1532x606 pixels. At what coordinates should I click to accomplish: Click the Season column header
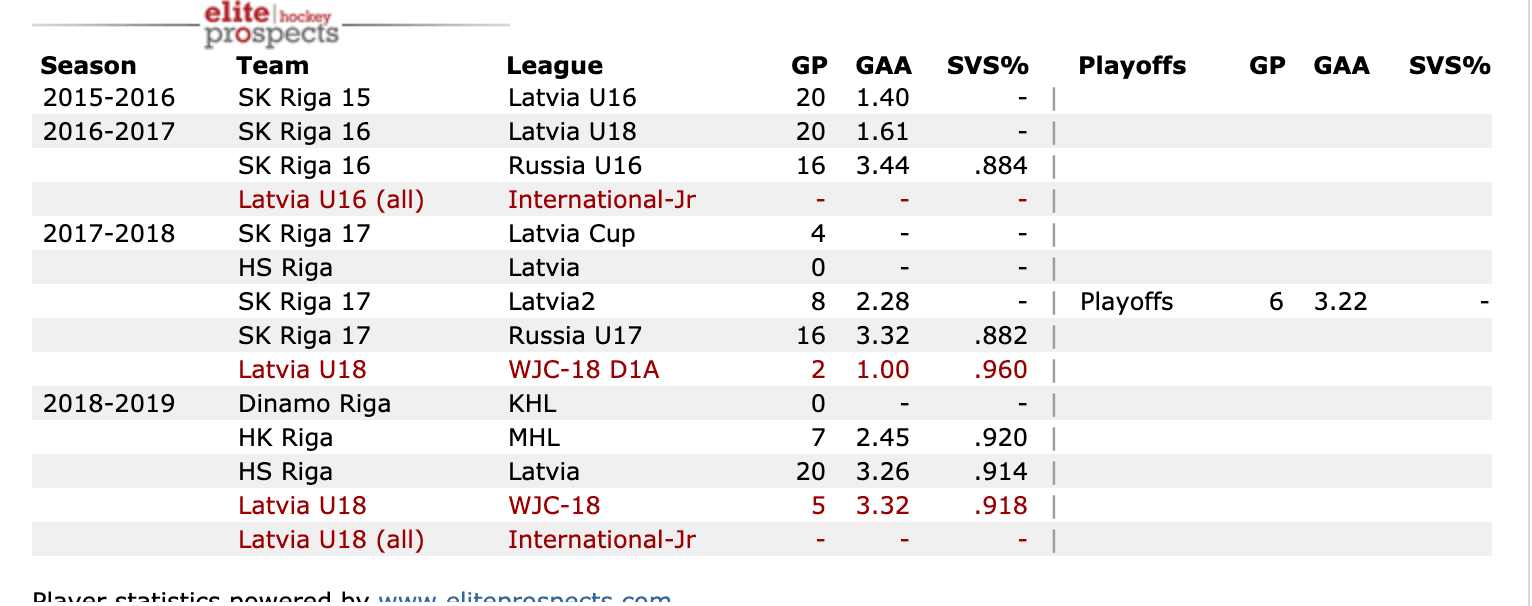88,66
